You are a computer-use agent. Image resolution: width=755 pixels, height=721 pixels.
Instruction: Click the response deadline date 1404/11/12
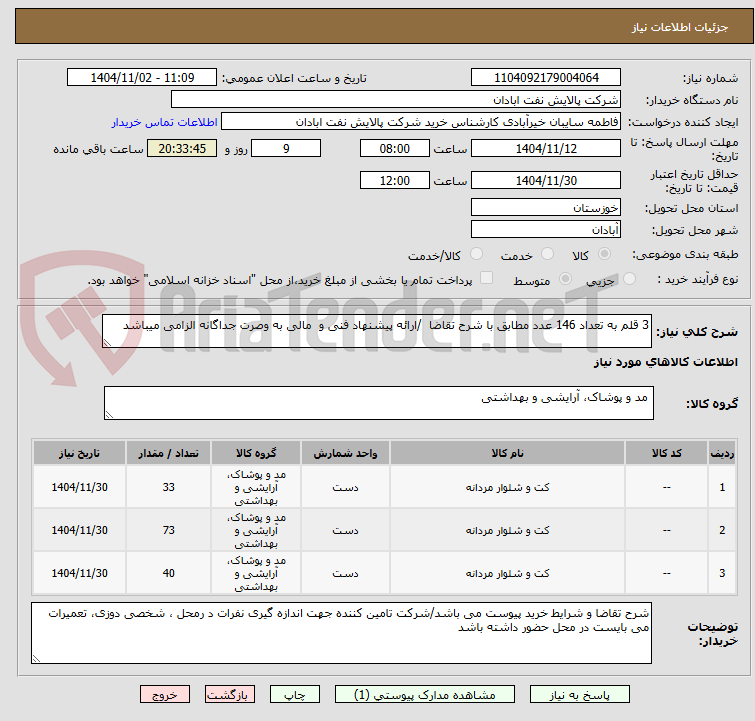click(x=546, y=148)
